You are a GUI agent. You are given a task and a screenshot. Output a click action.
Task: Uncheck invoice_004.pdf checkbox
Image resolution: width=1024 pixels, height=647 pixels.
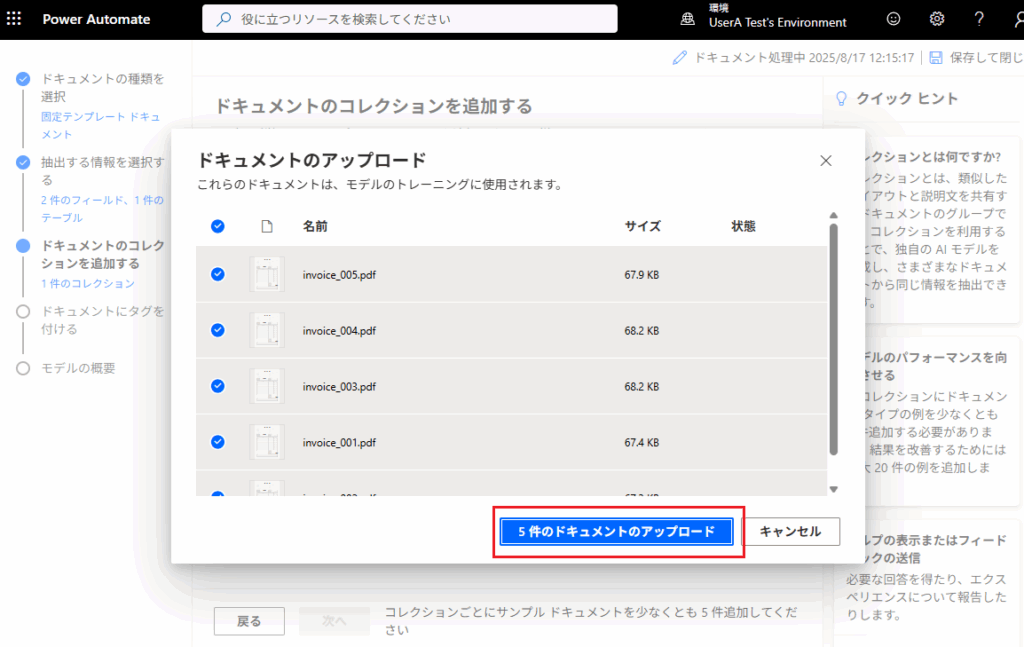[217, 330]
